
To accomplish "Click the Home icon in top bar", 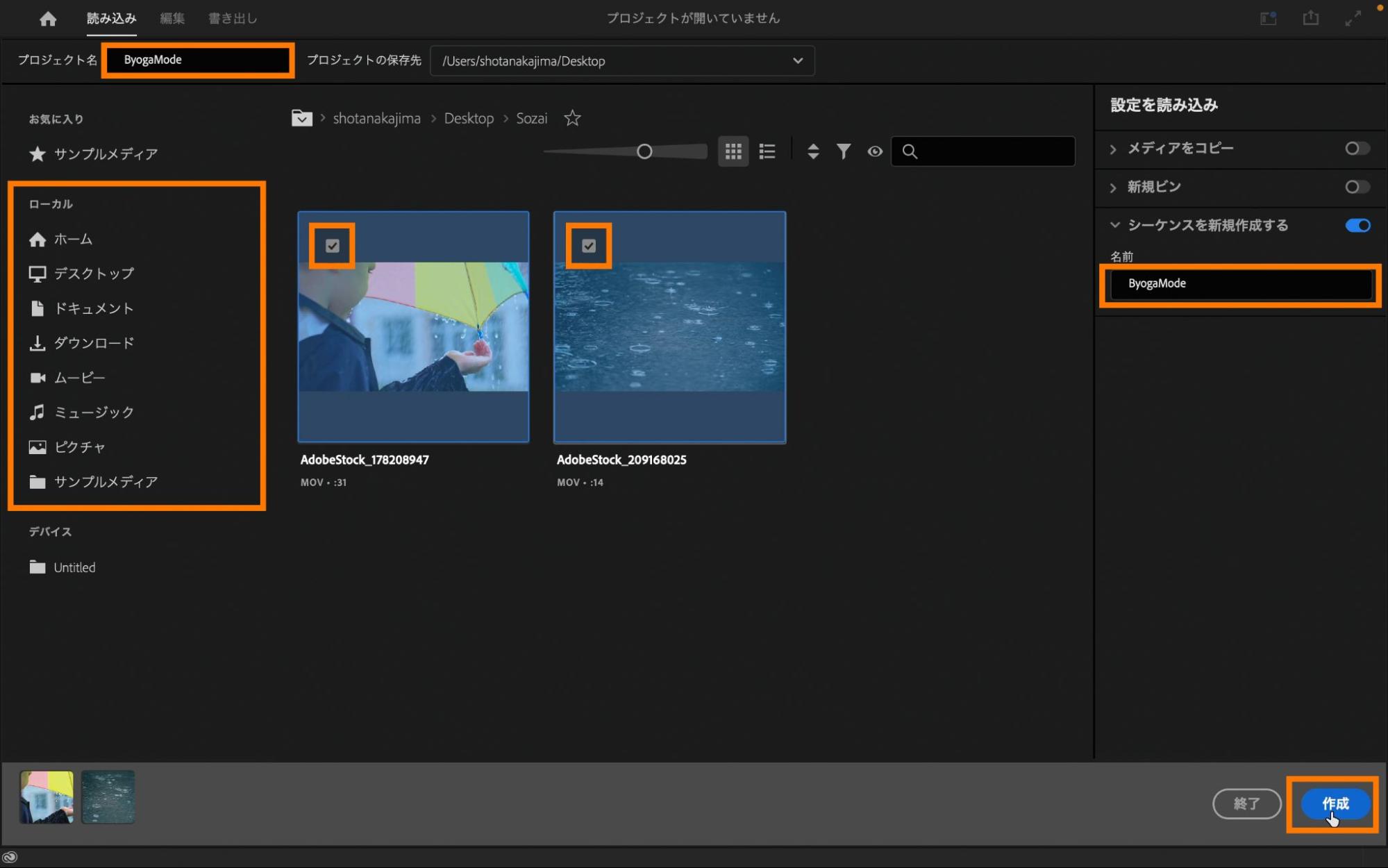I will pos(48,19).
